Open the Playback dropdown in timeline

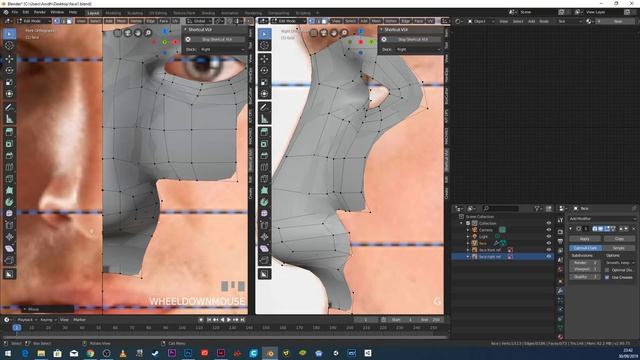pyautogui.click(x=27, y=320)
